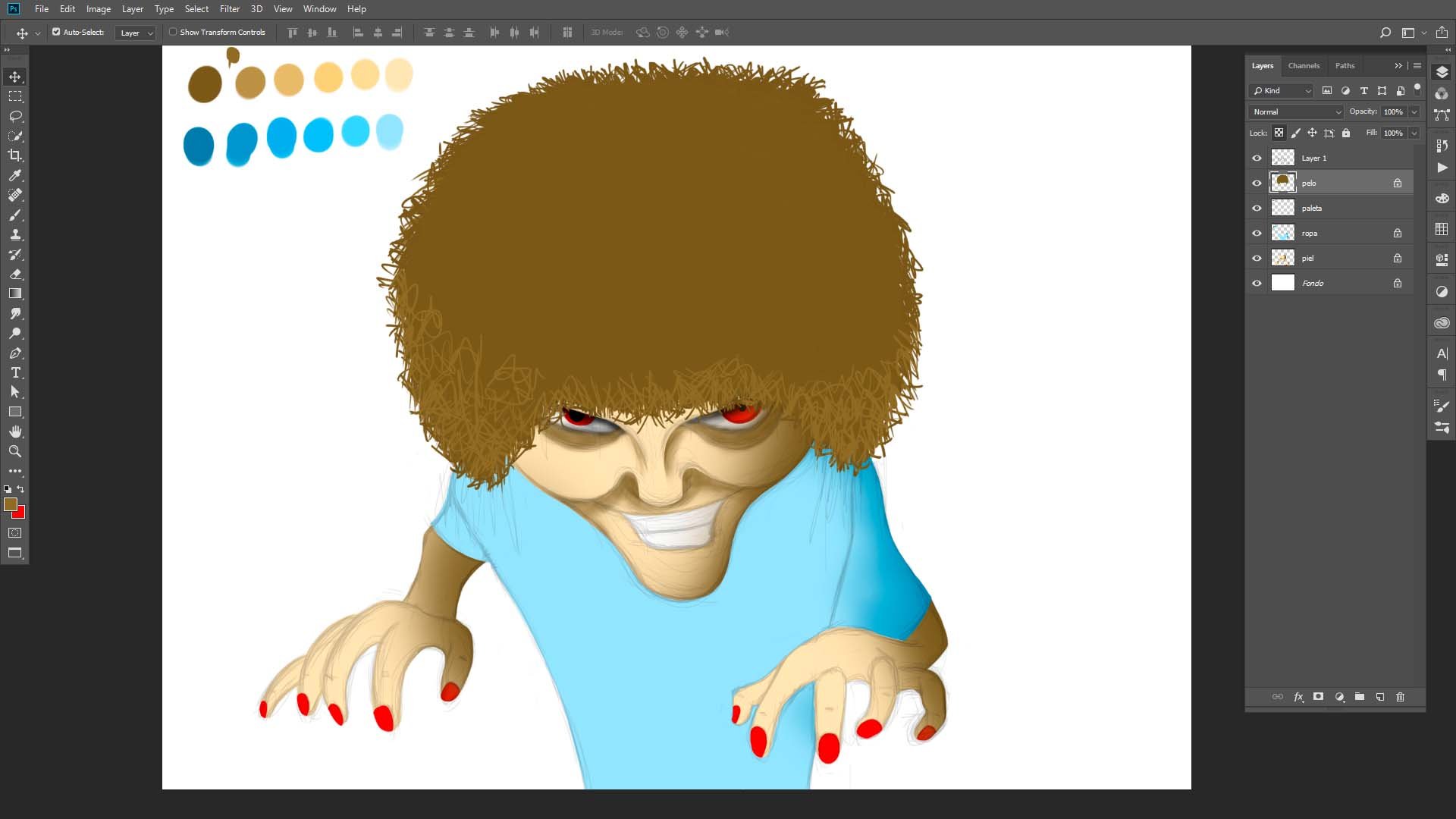Click the brown foreground color swatch
The width and height of the screenshot is (1456, 819).
pos(10,504)
